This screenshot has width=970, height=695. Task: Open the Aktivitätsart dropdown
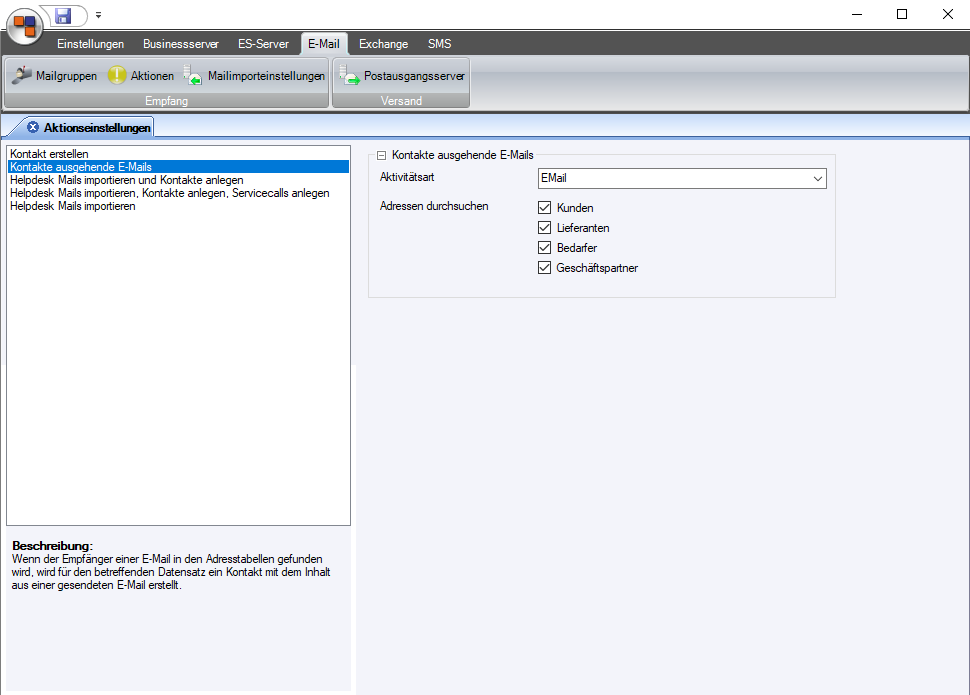pos(818,179)
